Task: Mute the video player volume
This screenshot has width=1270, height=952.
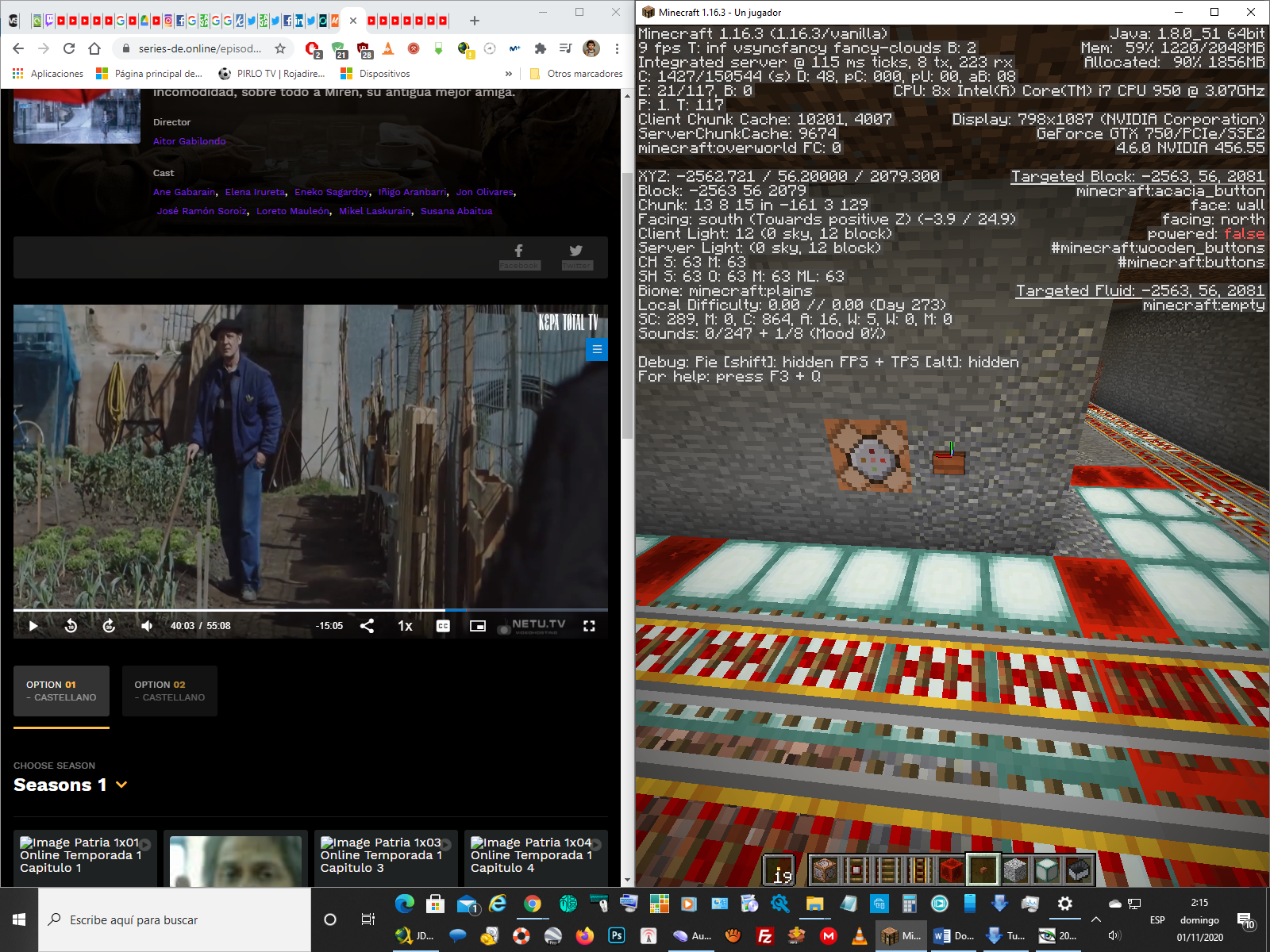Action: (x=147, y=626)
